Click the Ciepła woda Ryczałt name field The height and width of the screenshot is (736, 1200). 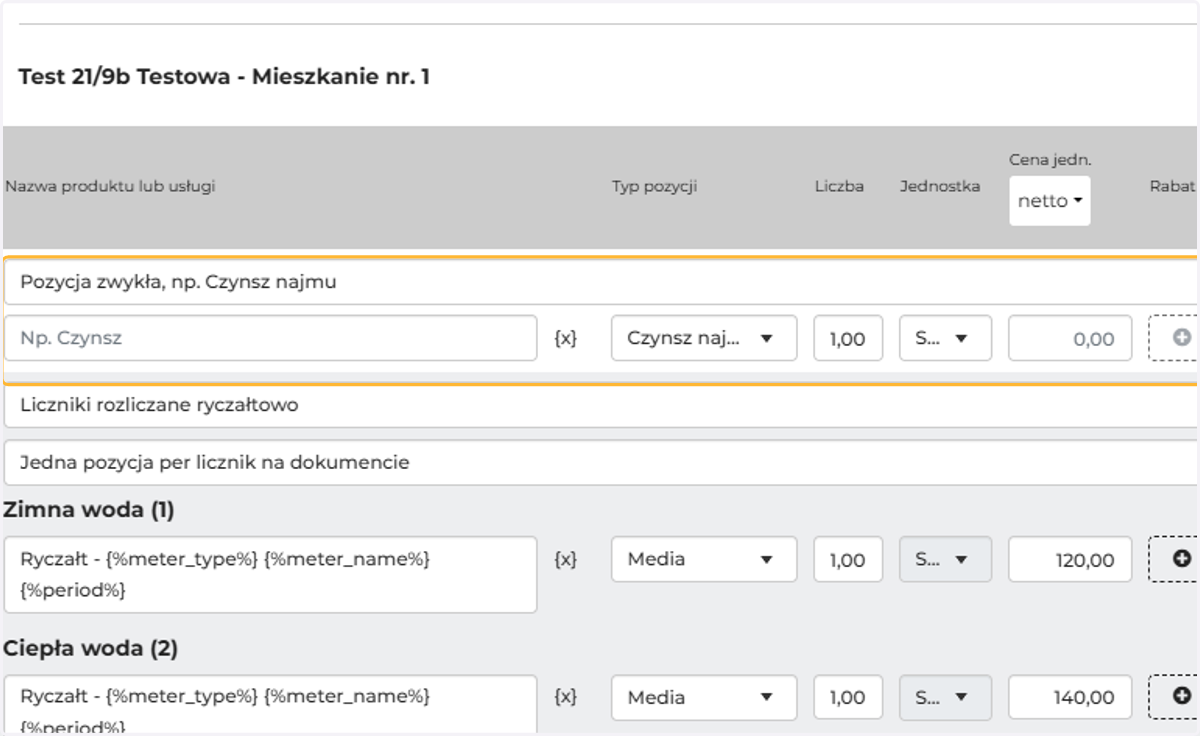(270, 705)
